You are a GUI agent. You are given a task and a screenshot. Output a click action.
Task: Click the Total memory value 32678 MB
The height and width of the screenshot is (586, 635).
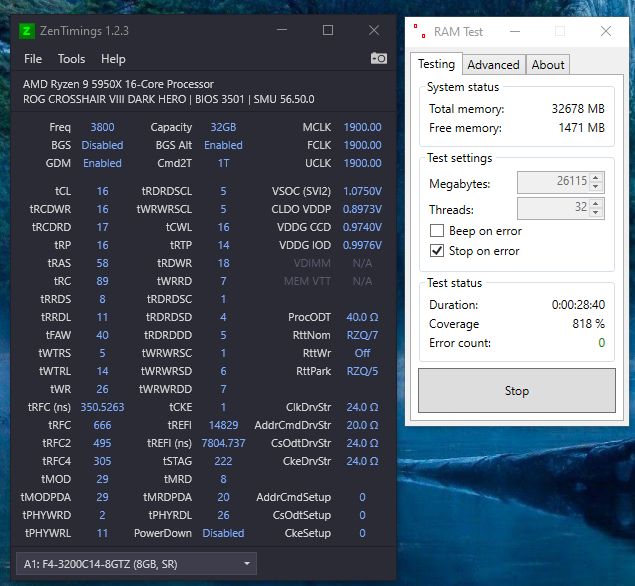(x=578, y=109)
